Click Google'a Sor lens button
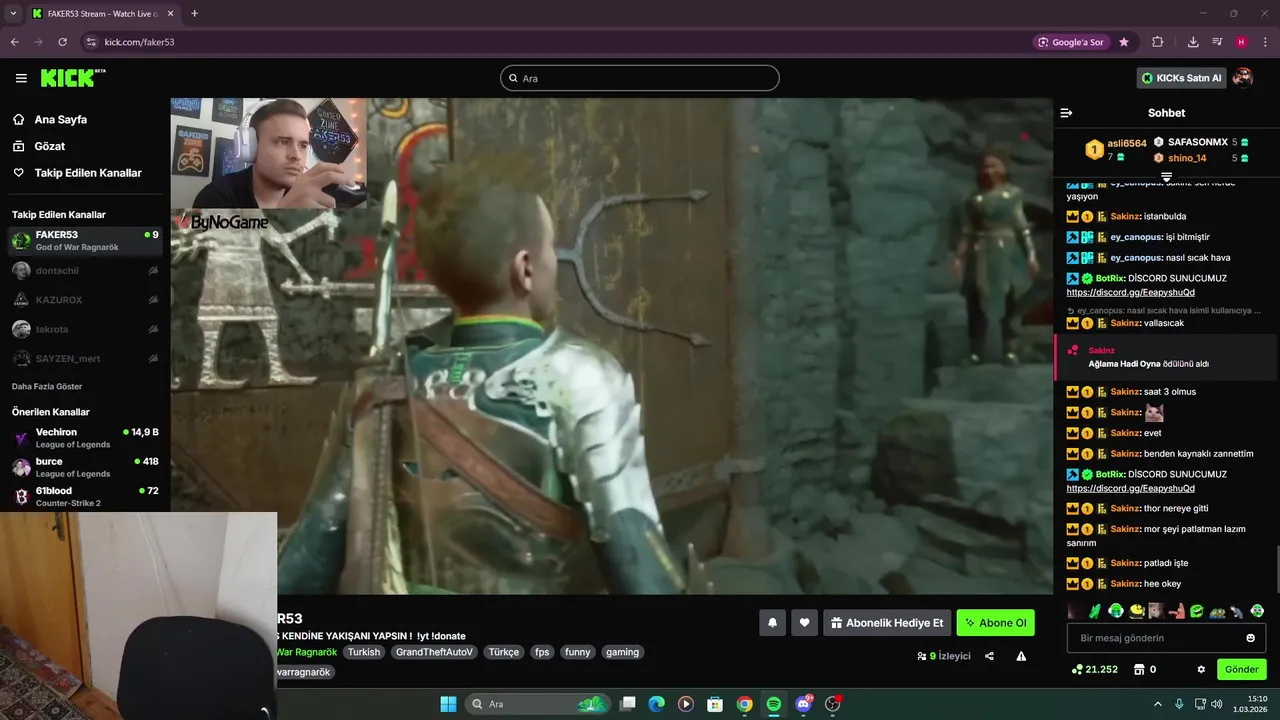This screenshot has height=720, width=1280. tap(1070, 42)
